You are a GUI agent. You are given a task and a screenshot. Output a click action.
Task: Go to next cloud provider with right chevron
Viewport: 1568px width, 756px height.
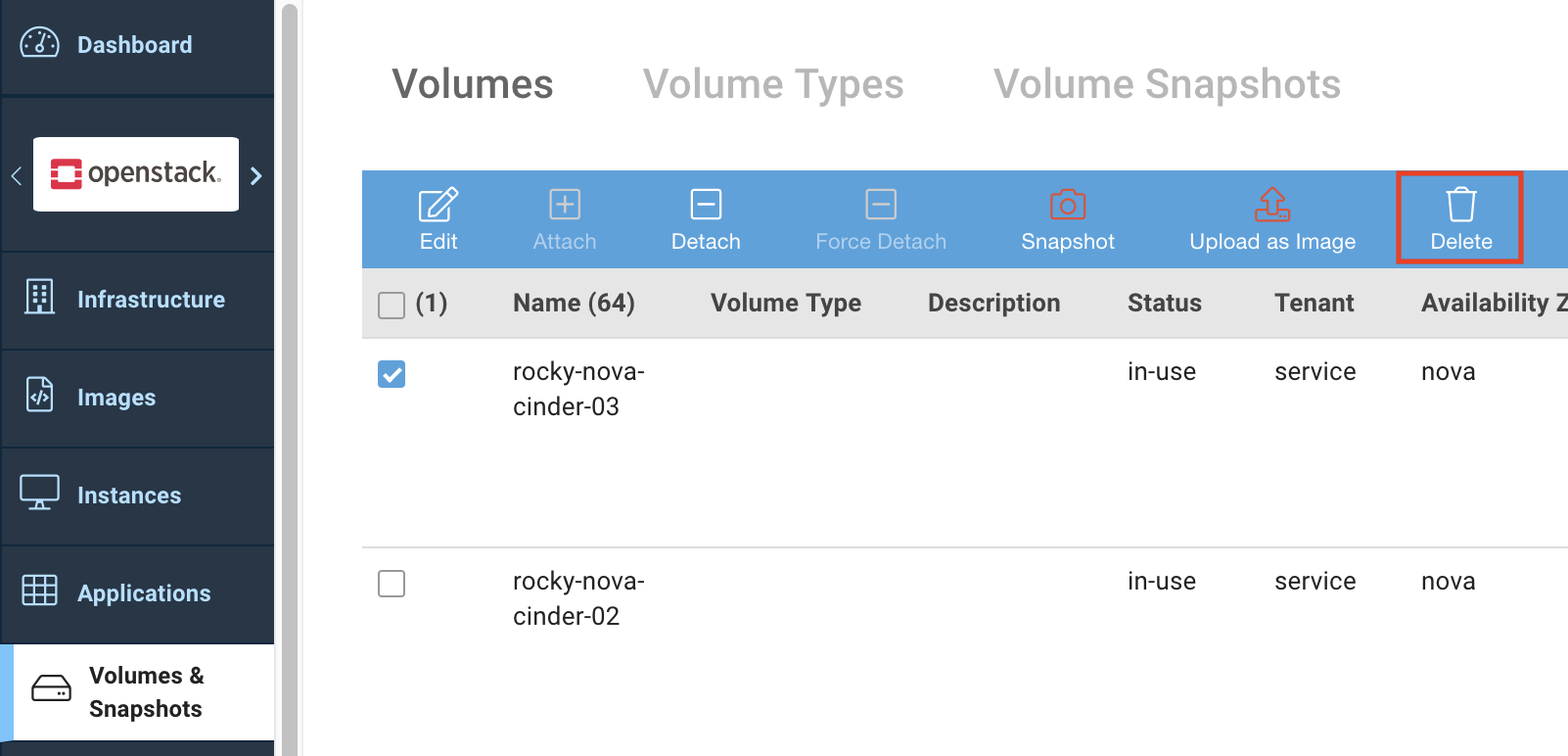coord(256,176)
